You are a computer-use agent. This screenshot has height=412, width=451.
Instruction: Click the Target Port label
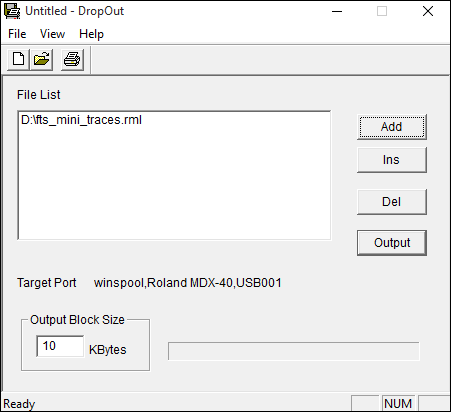point(47,283)
